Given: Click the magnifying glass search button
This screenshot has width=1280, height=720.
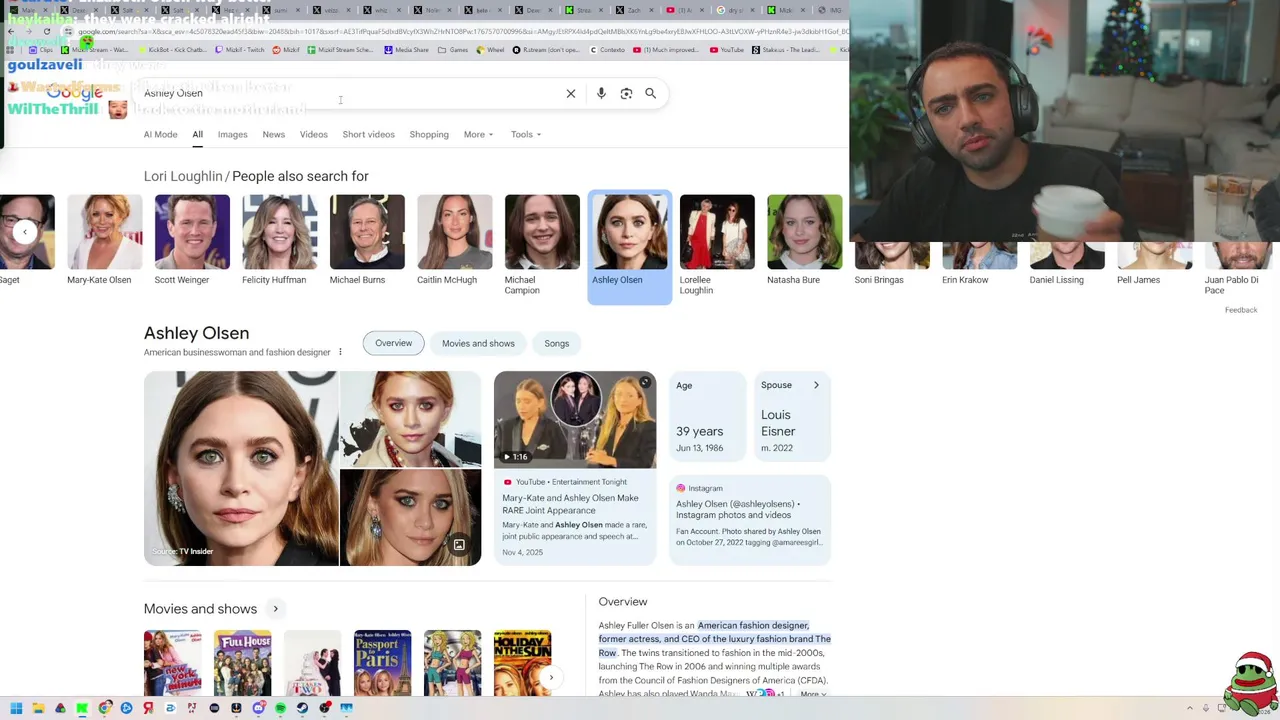Looking at the screenshot, I should (x=651, y=93).
